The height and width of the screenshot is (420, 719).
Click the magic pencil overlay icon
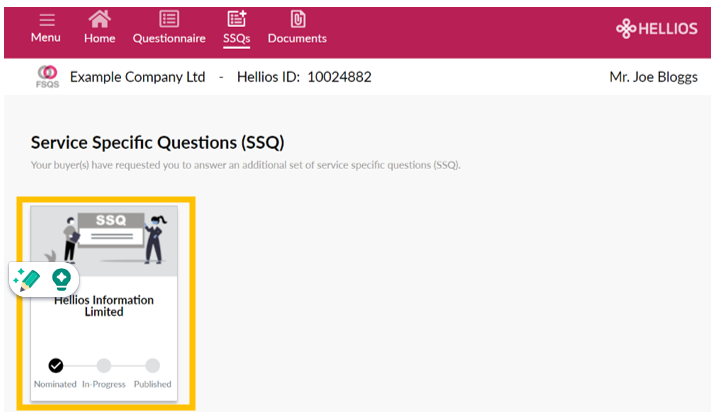[27, 279]
